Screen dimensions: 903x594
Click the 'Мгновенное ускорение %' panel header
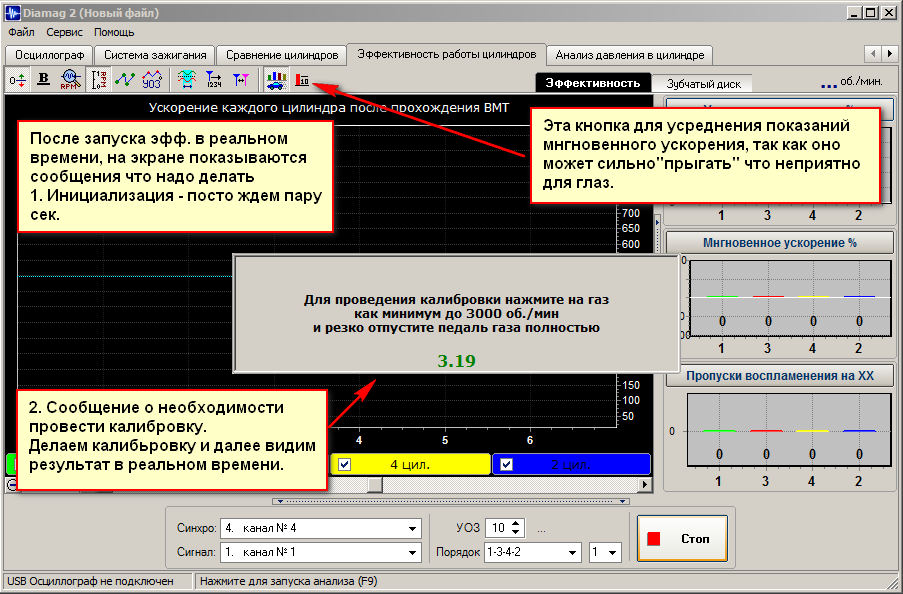[x=780, y=243]
